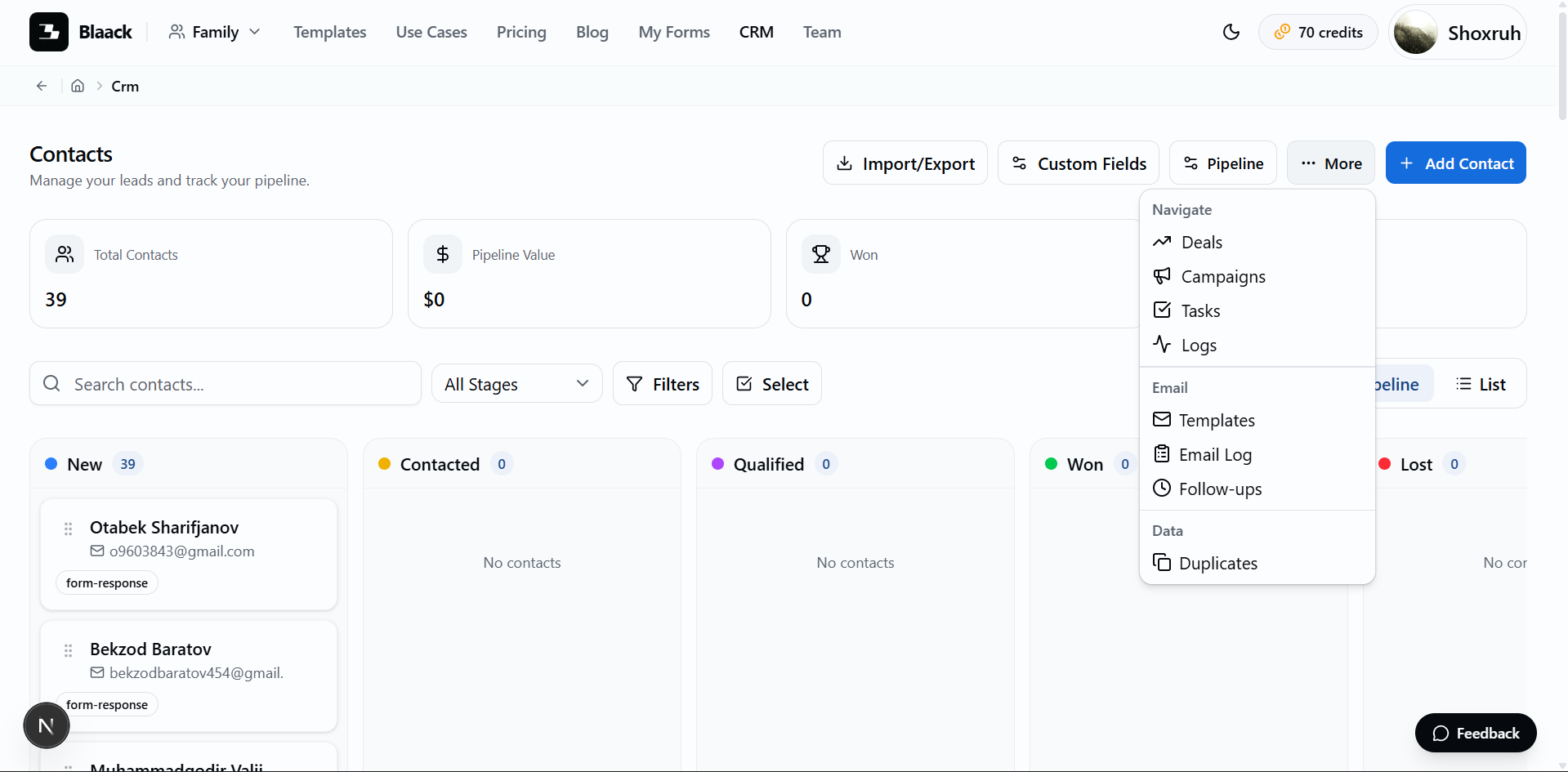Toggle Select mode for contacts
This screenshot has height=772, width=1568.
click(x=772, y=383)
